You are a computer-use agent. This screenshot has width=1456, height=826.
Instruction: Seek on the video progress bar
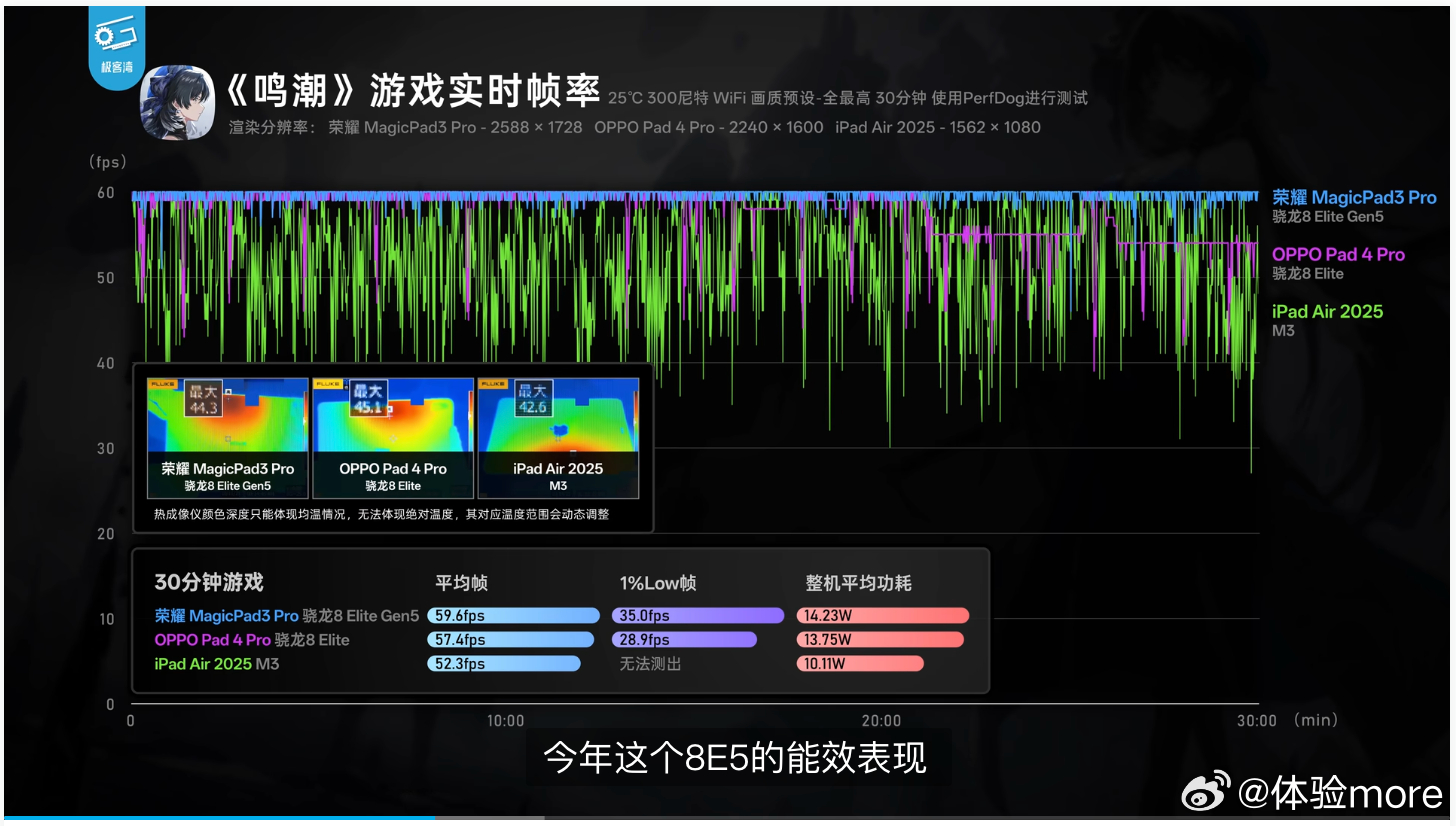[x=728, y=818]
